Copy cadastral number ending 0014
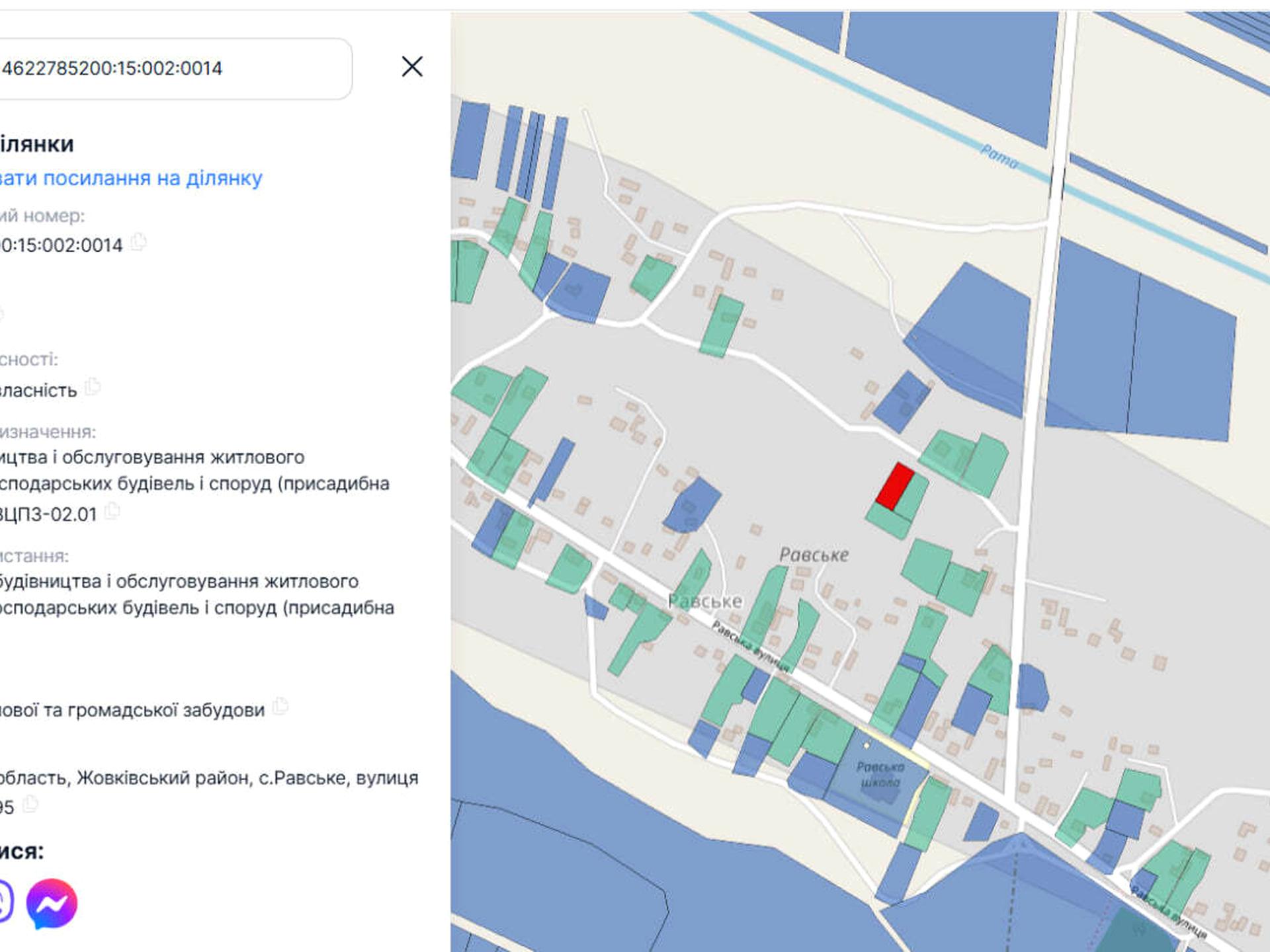This screenshot has height=952, width=1270. [138, 242]
